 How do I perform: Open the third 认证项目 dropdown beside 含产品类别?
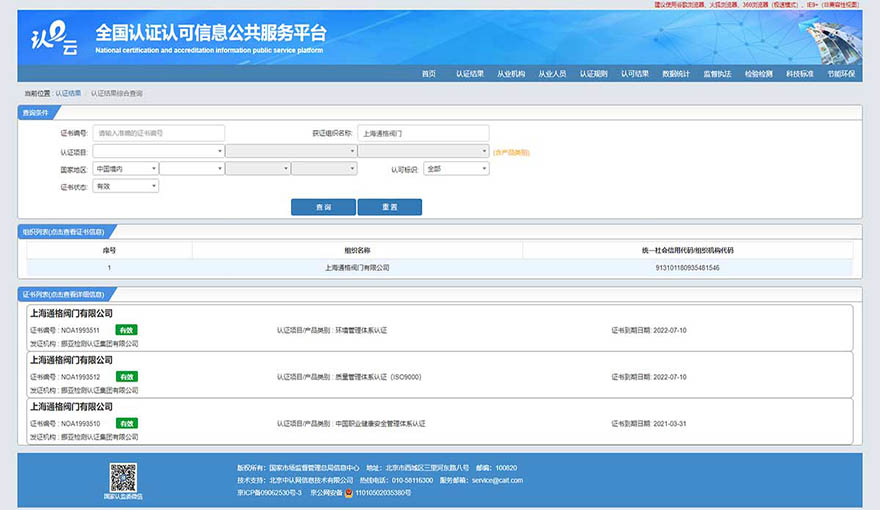point(424,151)
